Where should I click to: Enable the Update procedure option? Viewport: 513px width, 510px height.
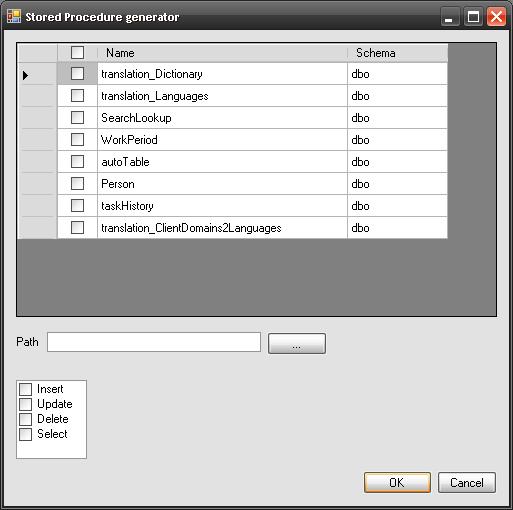pos(25,404)
